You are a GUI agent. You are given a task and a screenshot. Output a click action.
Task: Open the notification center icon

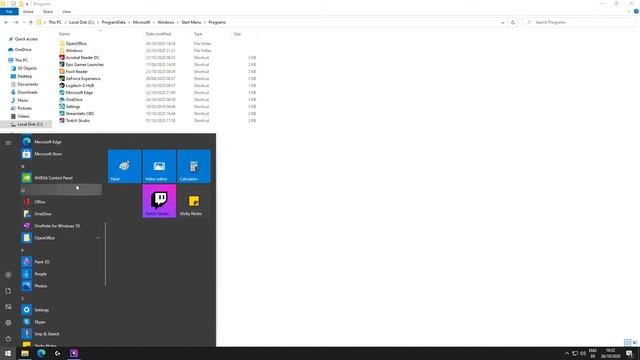coord(629,353)
